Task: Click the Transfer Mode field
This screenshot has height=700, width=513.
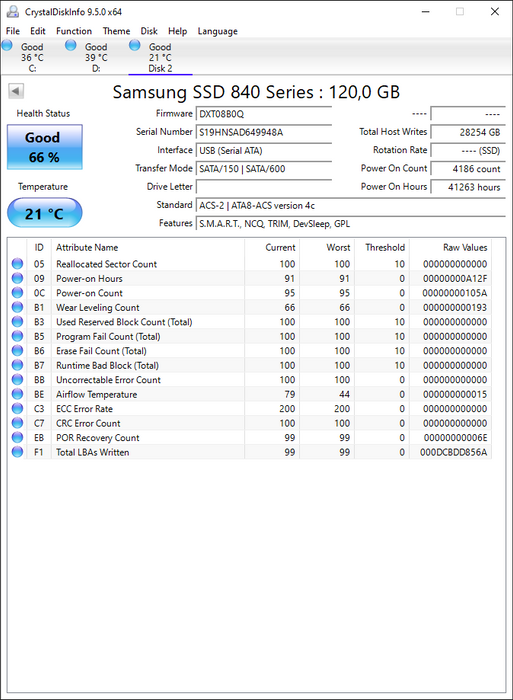Action: click(264, 169)
